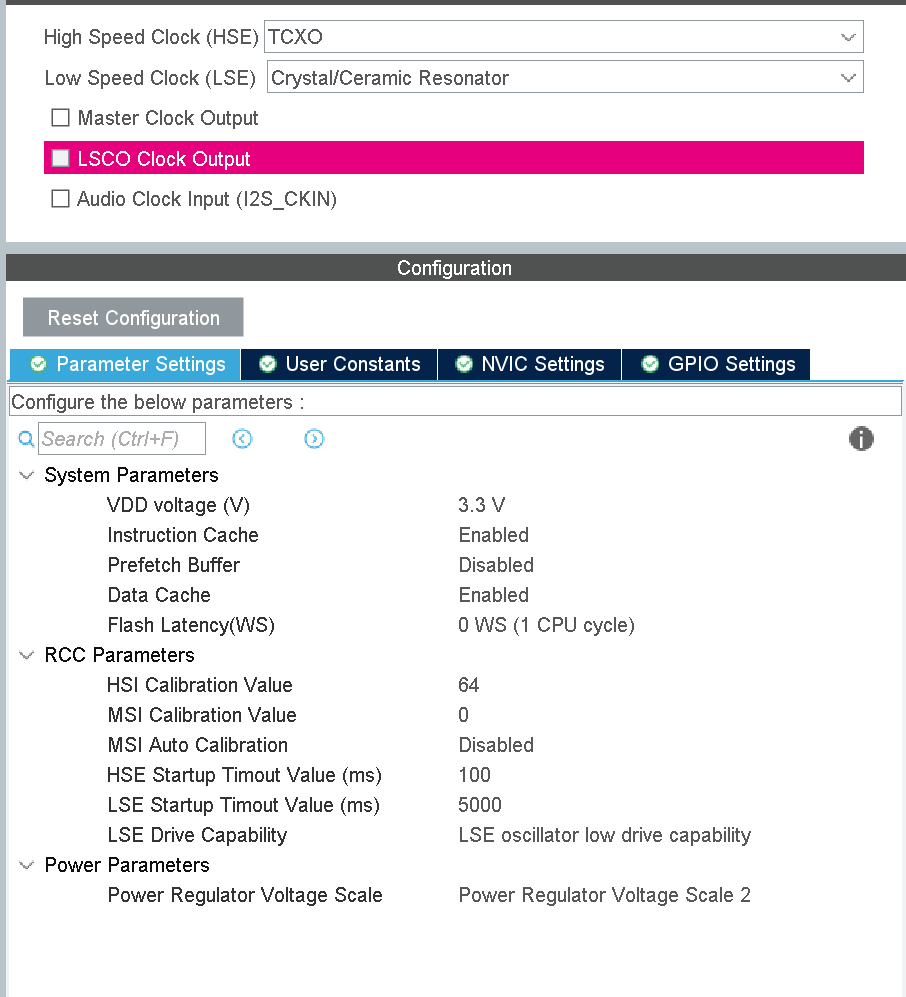The image size is (906, 997).
Task: Click the green check badge on GPIO Settings
Action: (x=650, y=364)
